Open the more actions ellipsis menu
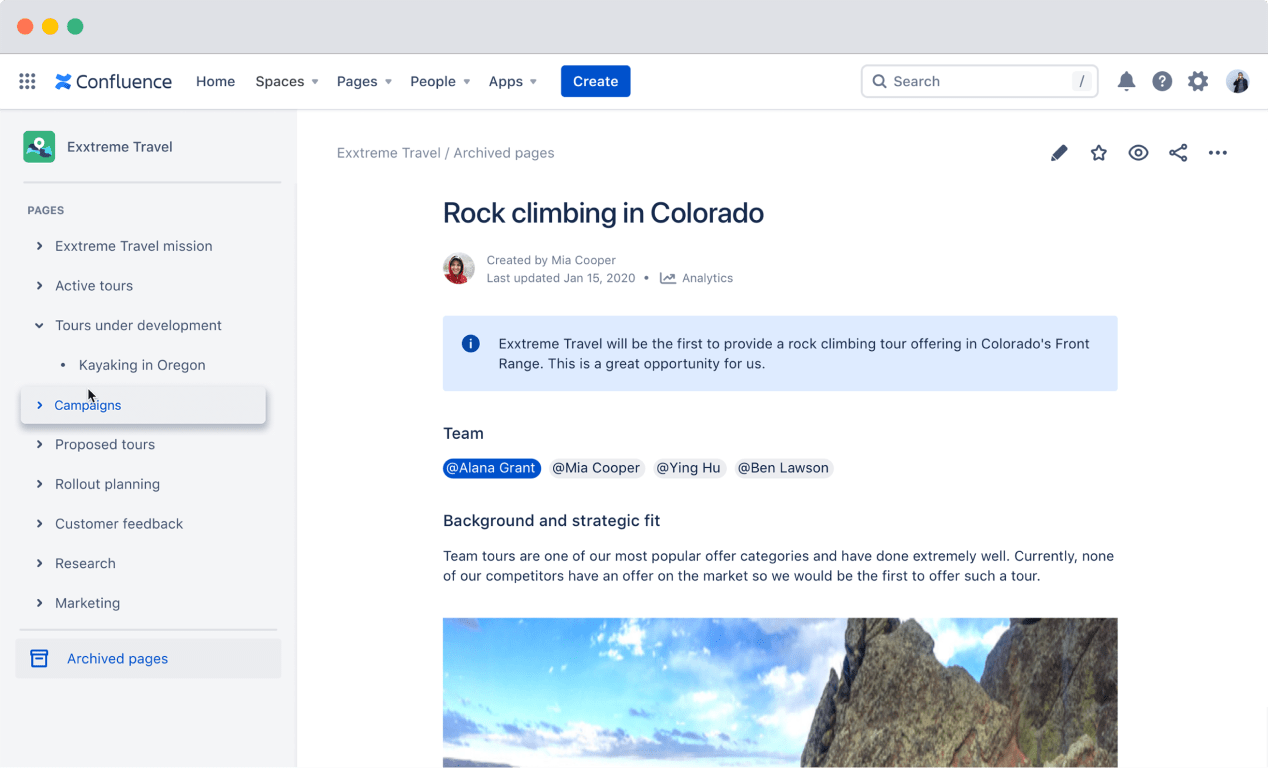 pos(1218,153)
